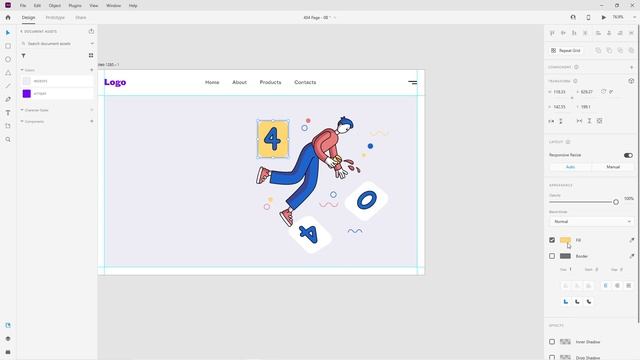Switch to the Prototype tab

pos(55,18)
